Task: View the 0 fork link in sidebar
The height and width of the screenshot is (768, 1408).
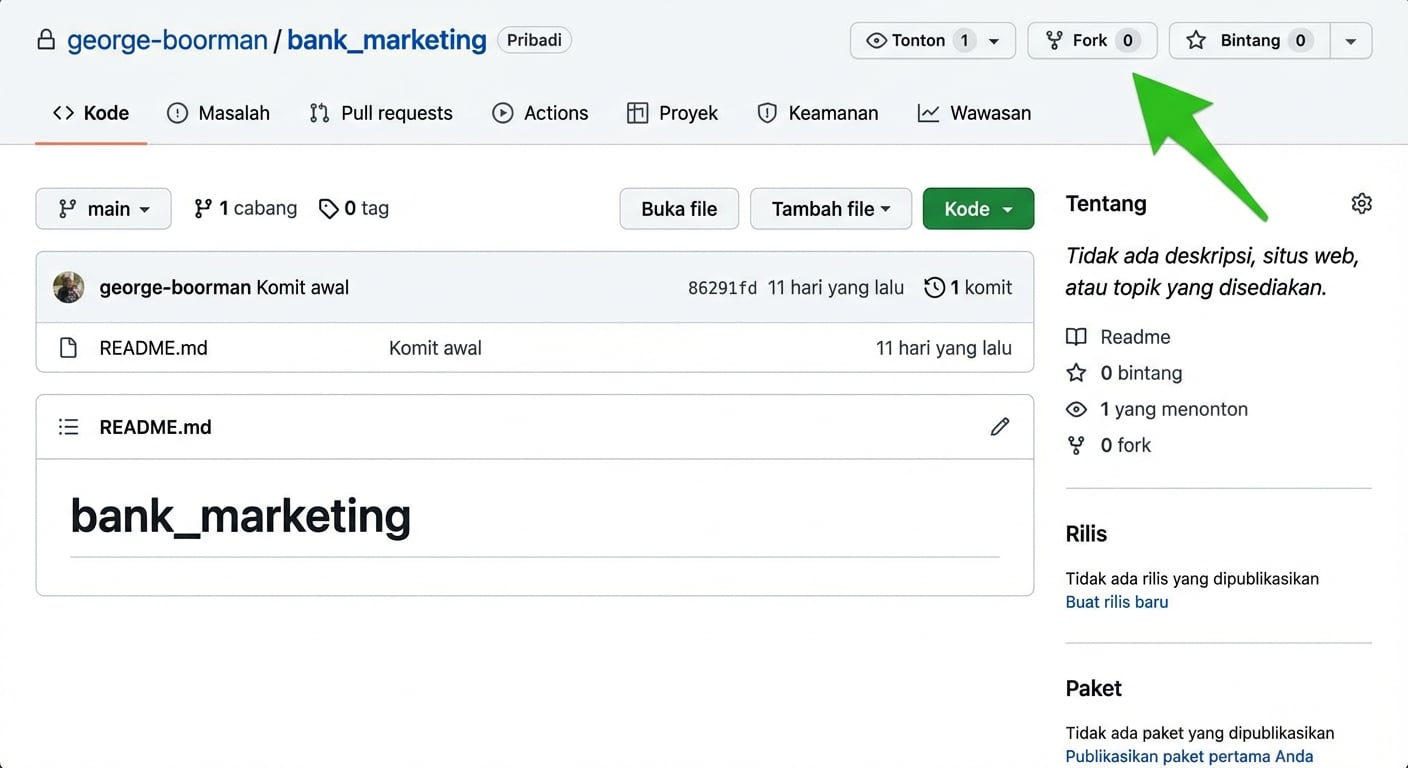Action: click(x=1109, y=445)
